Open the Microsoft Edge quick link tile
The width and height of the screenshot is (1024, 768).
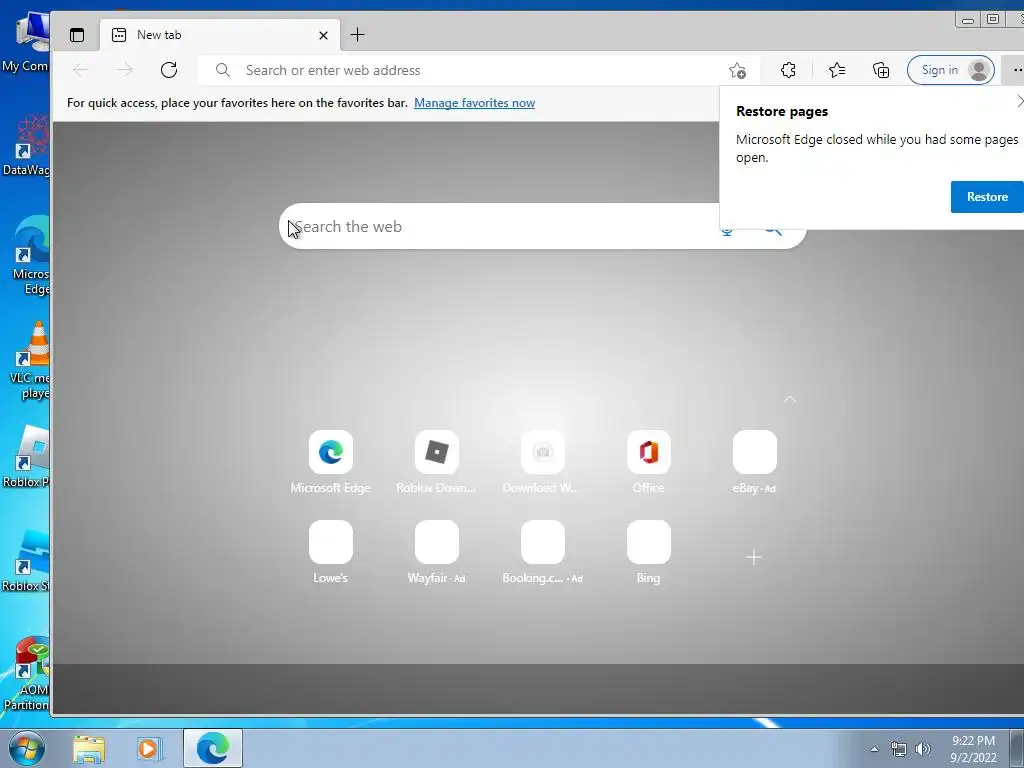click(330, 462)
